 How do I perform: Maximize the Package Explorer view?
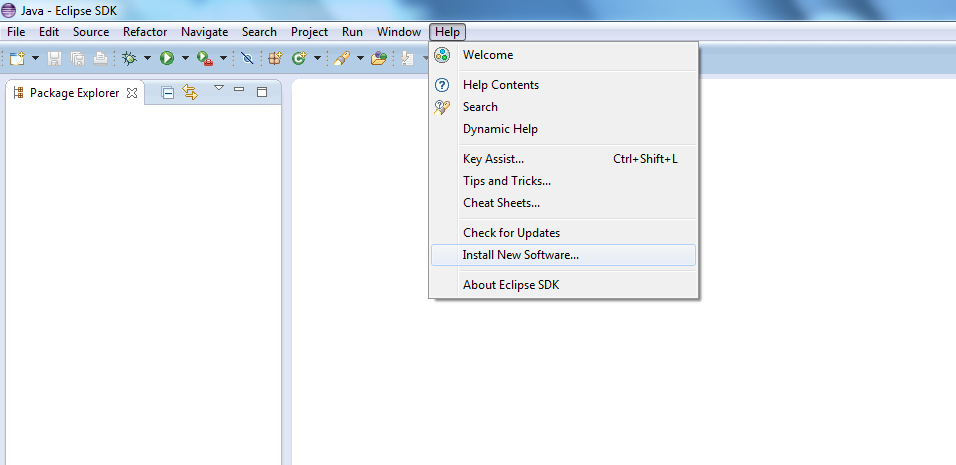(x=262, y=92)
